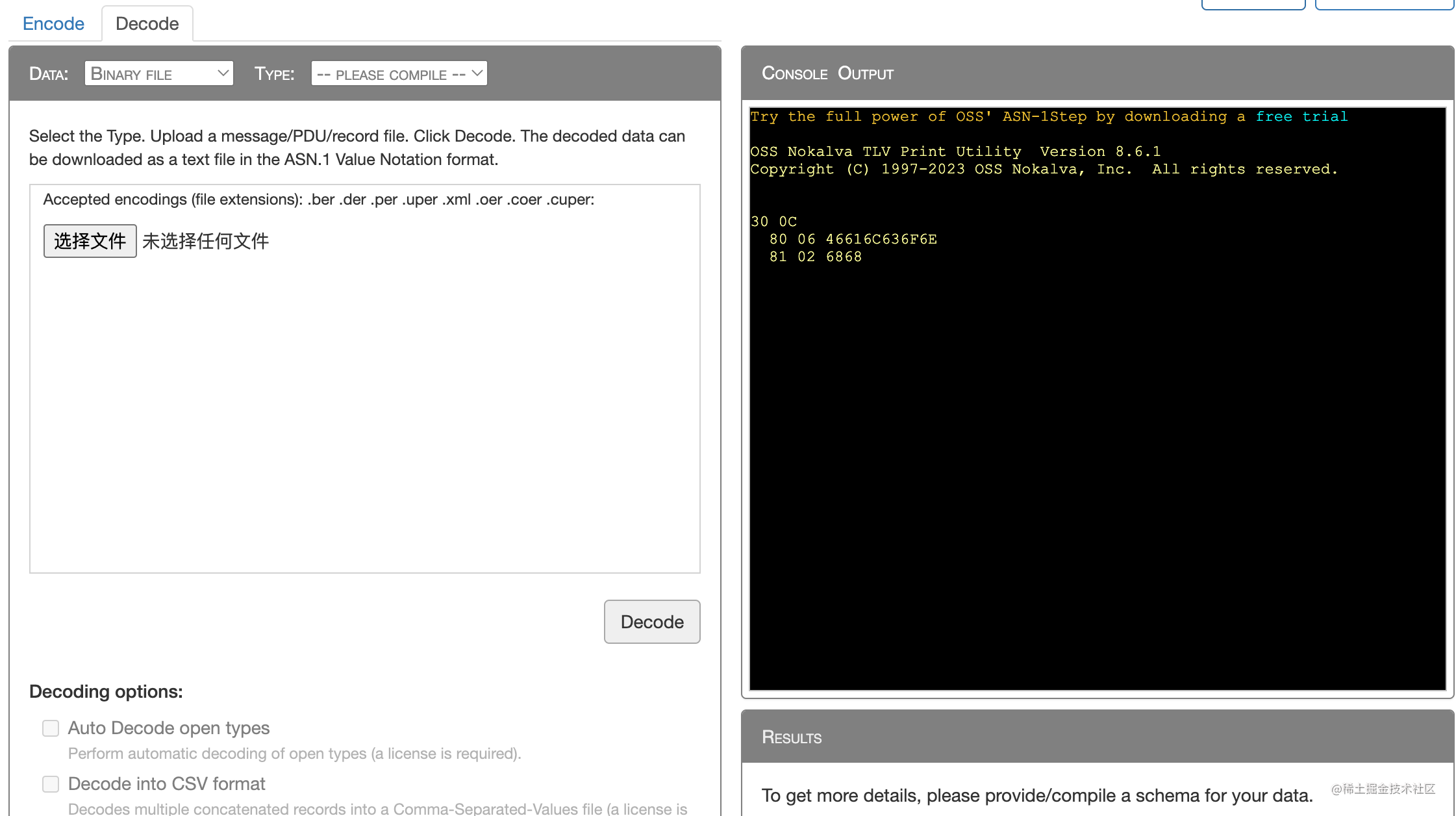Click the 未选择任何文件 file status text
Screen dimensions: 1456x816
205,241
